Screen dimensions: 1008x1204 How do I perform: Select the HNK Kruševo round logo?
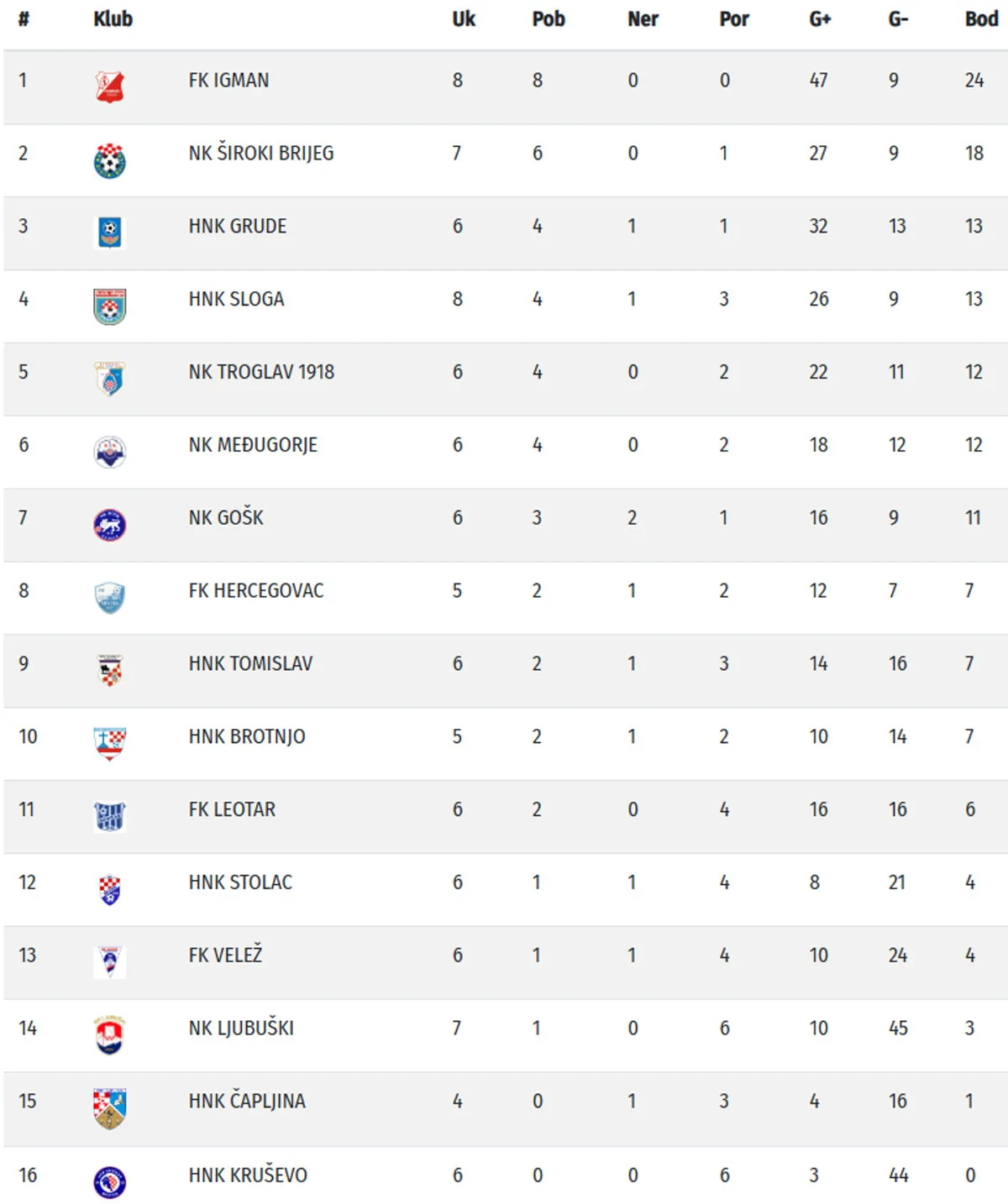(x=110, y=1181)
